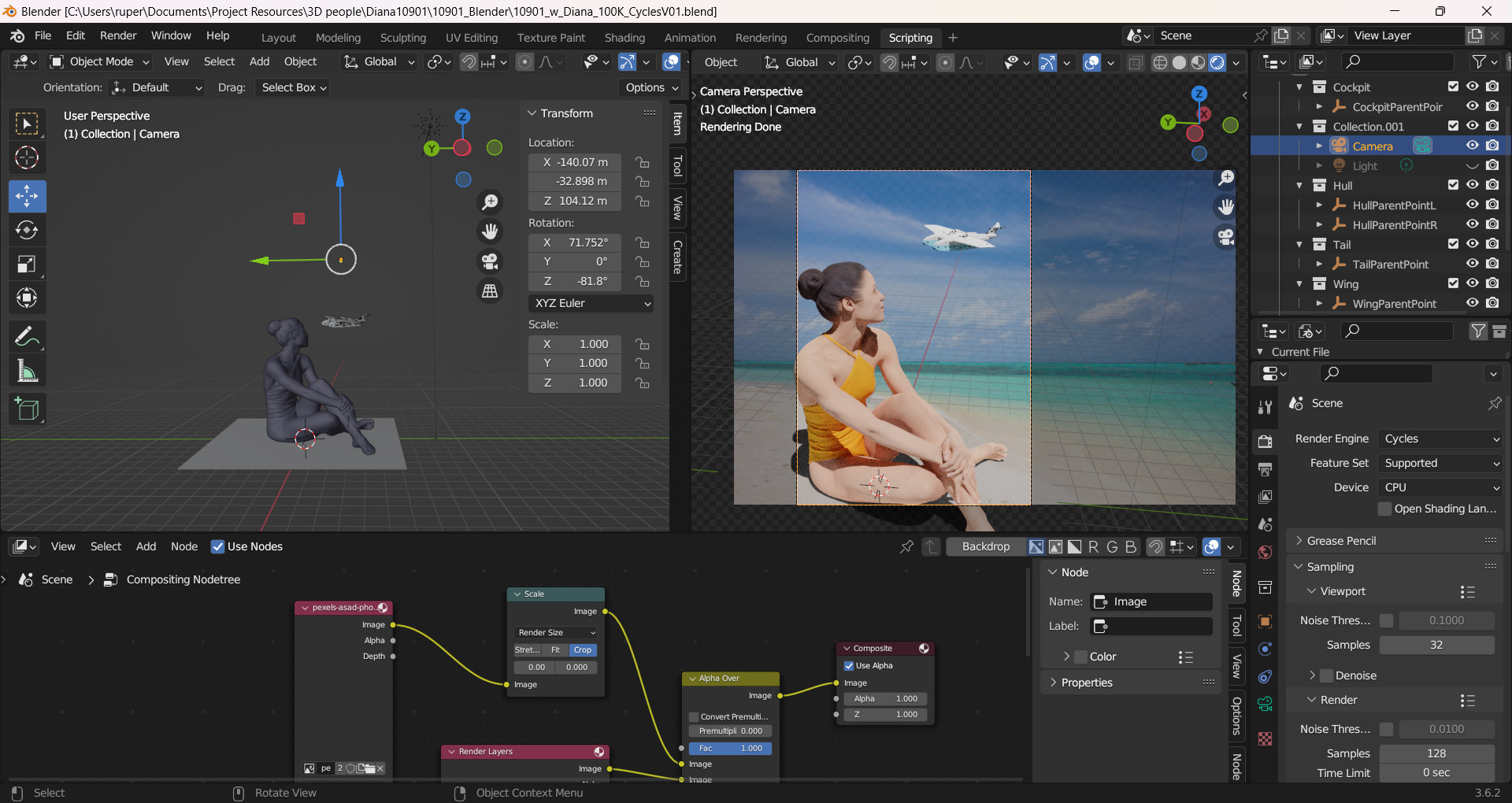Click zoom magnifier in camera viewport

(x=1226, y=179)
